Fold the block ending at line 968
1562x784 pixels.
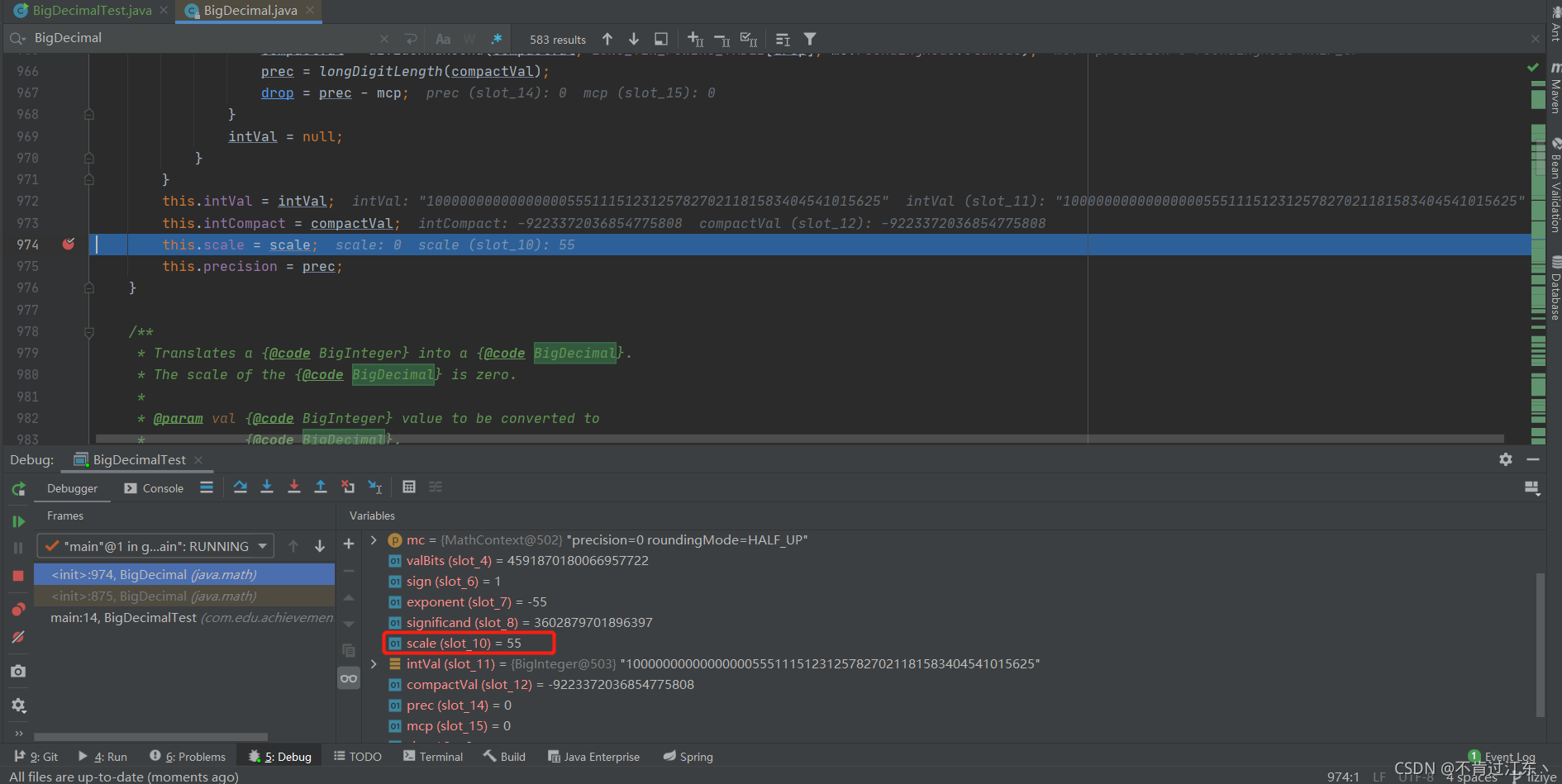pyautogui.click(x=89, y=115)
